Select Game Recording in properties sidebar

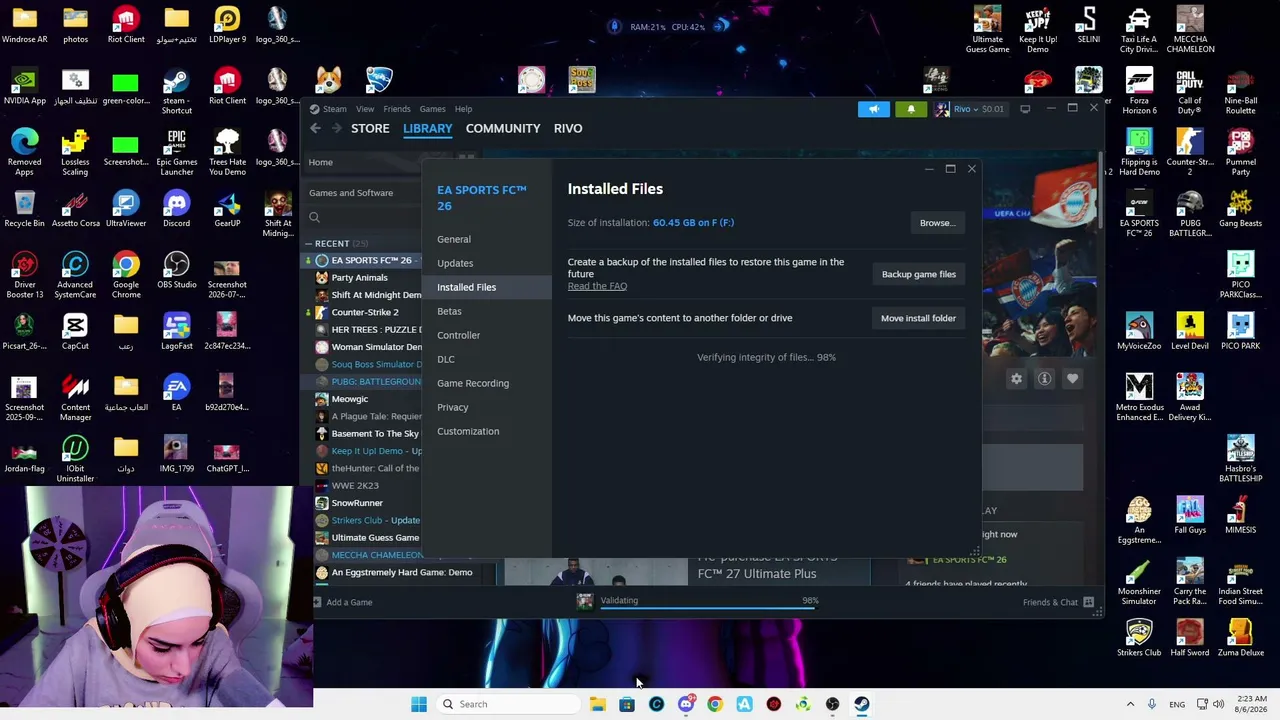click(473, 383)
